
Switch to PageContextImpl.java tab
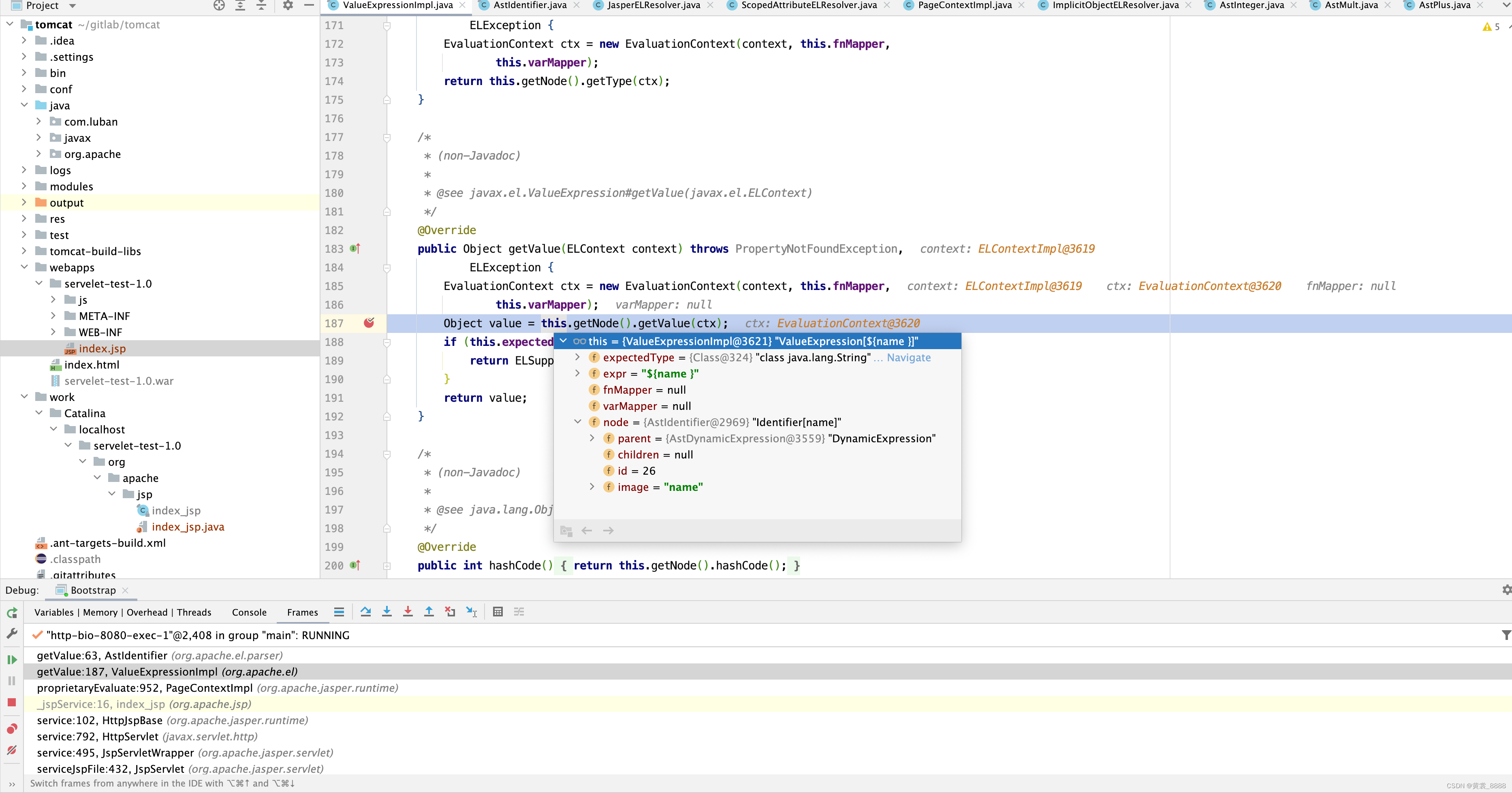tap(964, 5)
